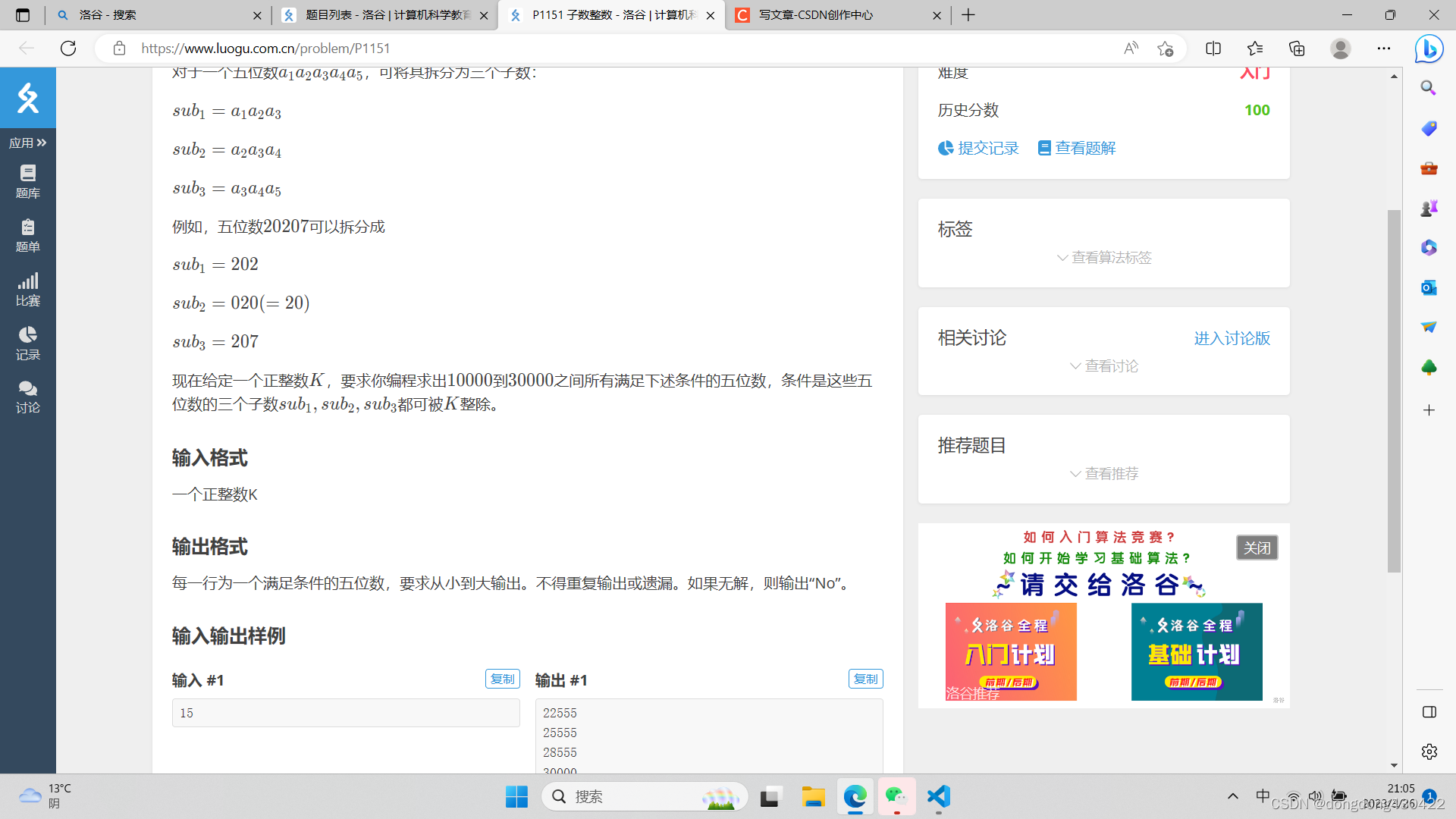Toggle browser split screen icon
1456x819 pixels.
coord(1213,49)
